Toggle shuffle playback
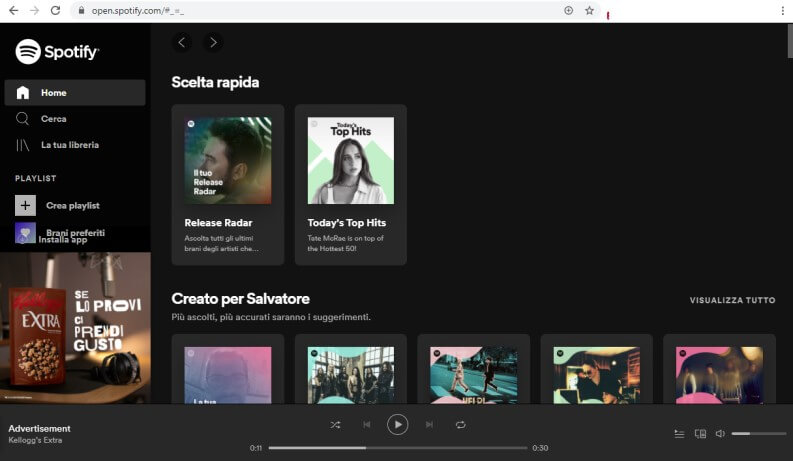Image resolution: width=793 pixels, height=461 pixels. pos(335,425)
